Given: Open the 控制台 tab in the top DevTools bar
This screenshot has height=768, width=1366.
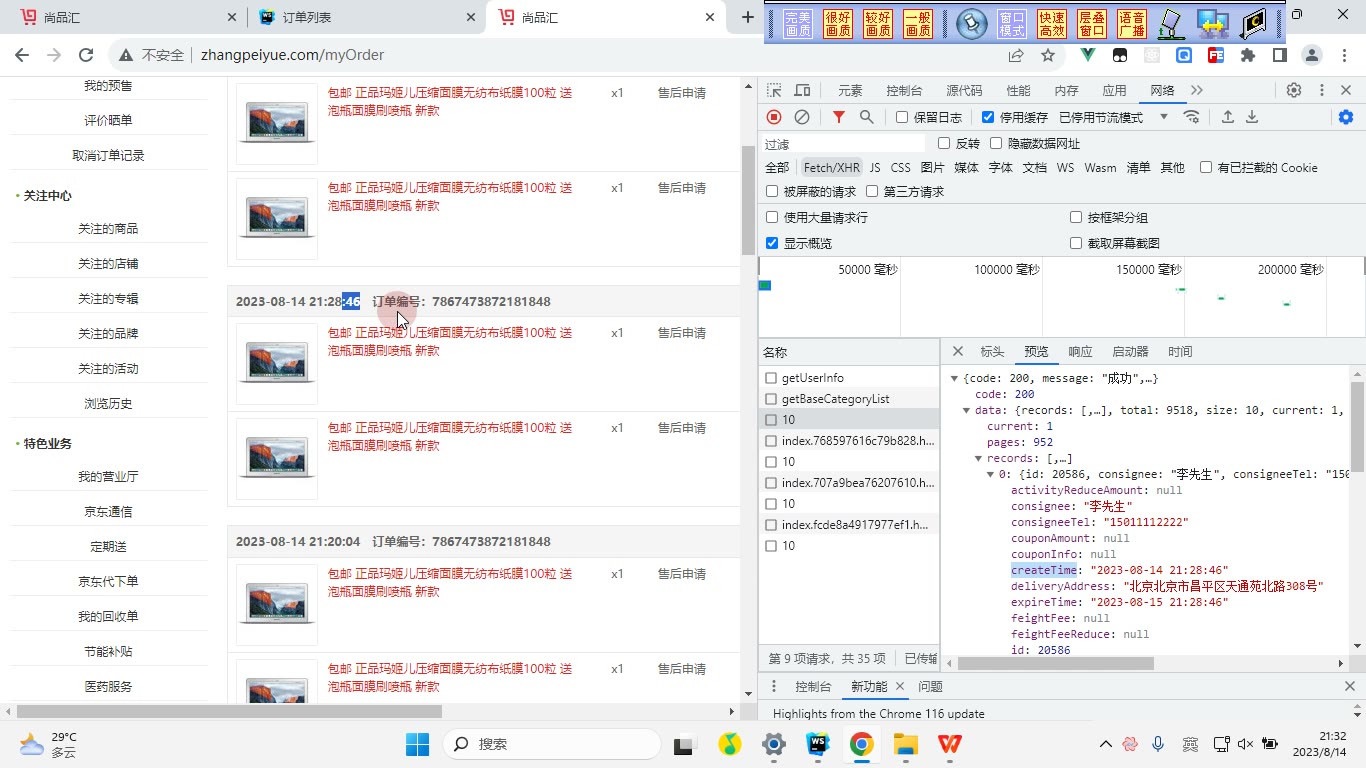Looking at the screenshot, I should tap(904, 90).
